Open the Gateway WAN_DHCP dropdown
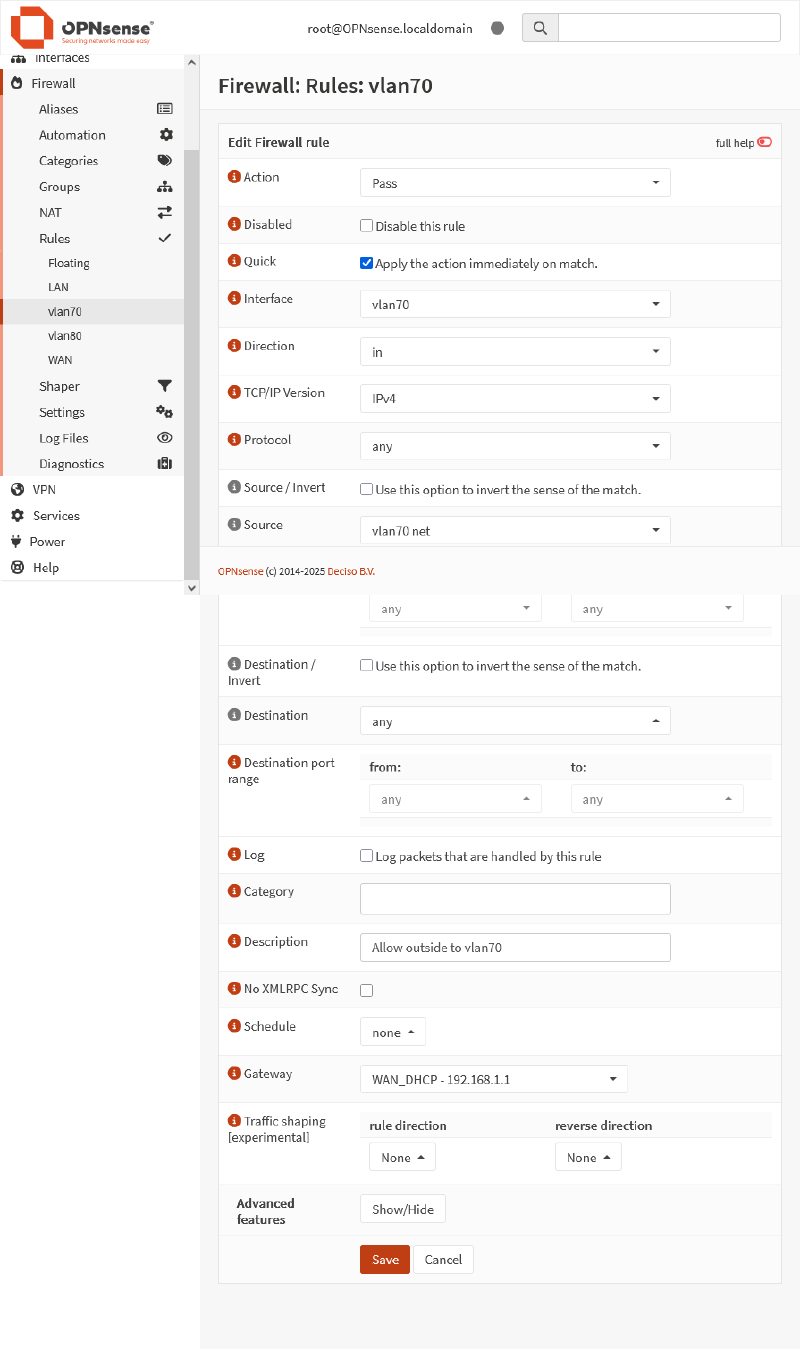Viewport: 800px width, 1349px height. (493, 1080)
